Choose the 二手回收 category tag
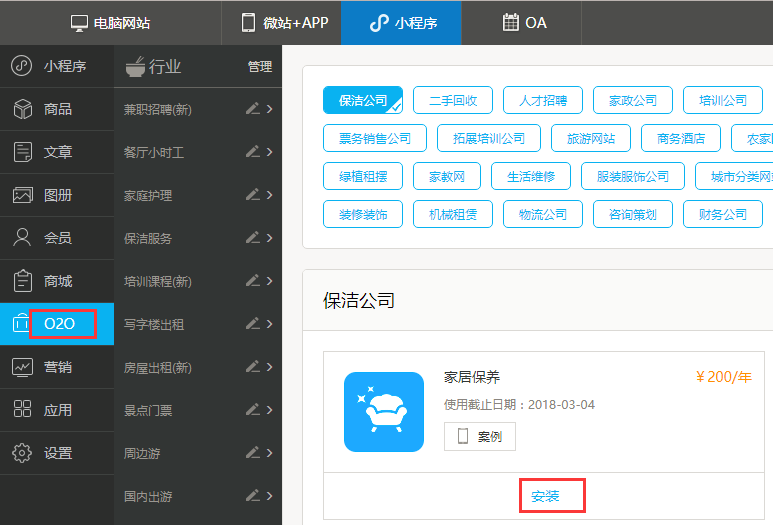Image resolution: width=773 pixels, height=525 pixels. [452, 101]
